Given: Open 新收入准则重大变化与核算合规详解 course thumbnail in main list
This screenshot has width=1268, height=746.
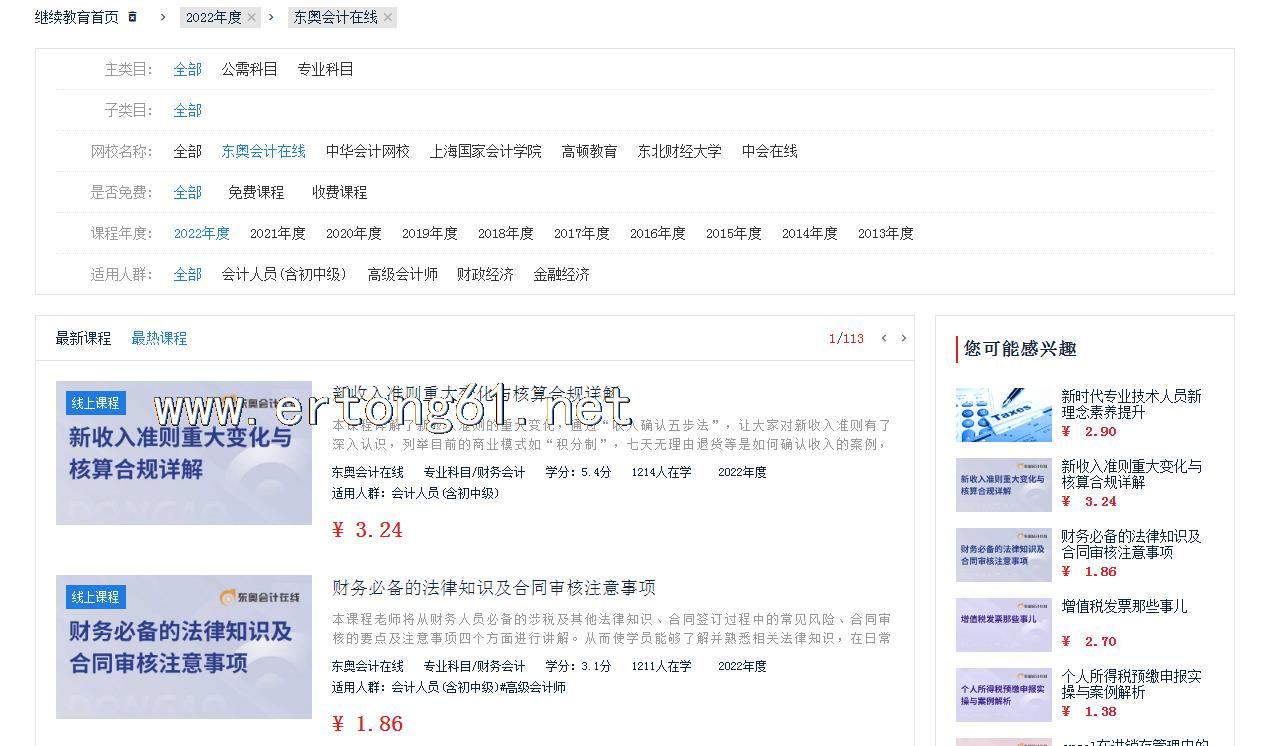Looking at the screenshot, I should pos(184,453).
